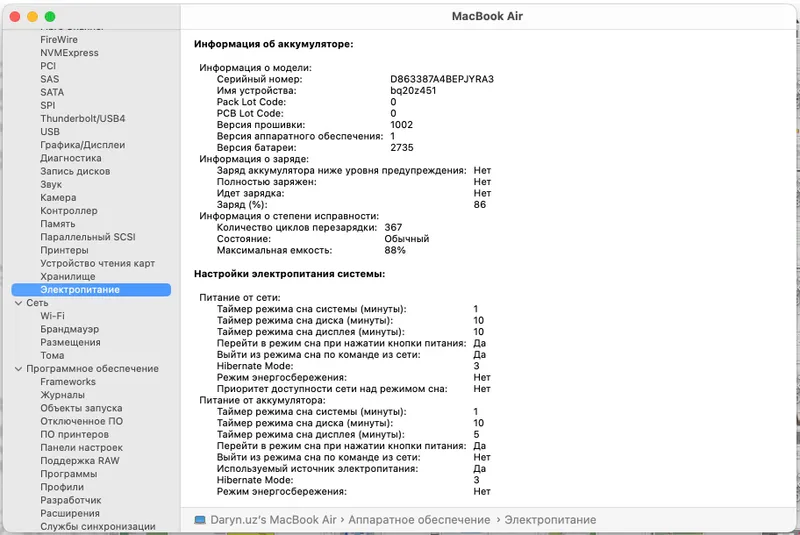Open Устройство чтения карт entry
The width and height of the screenshot is (800, 535).
pos(97,264)
